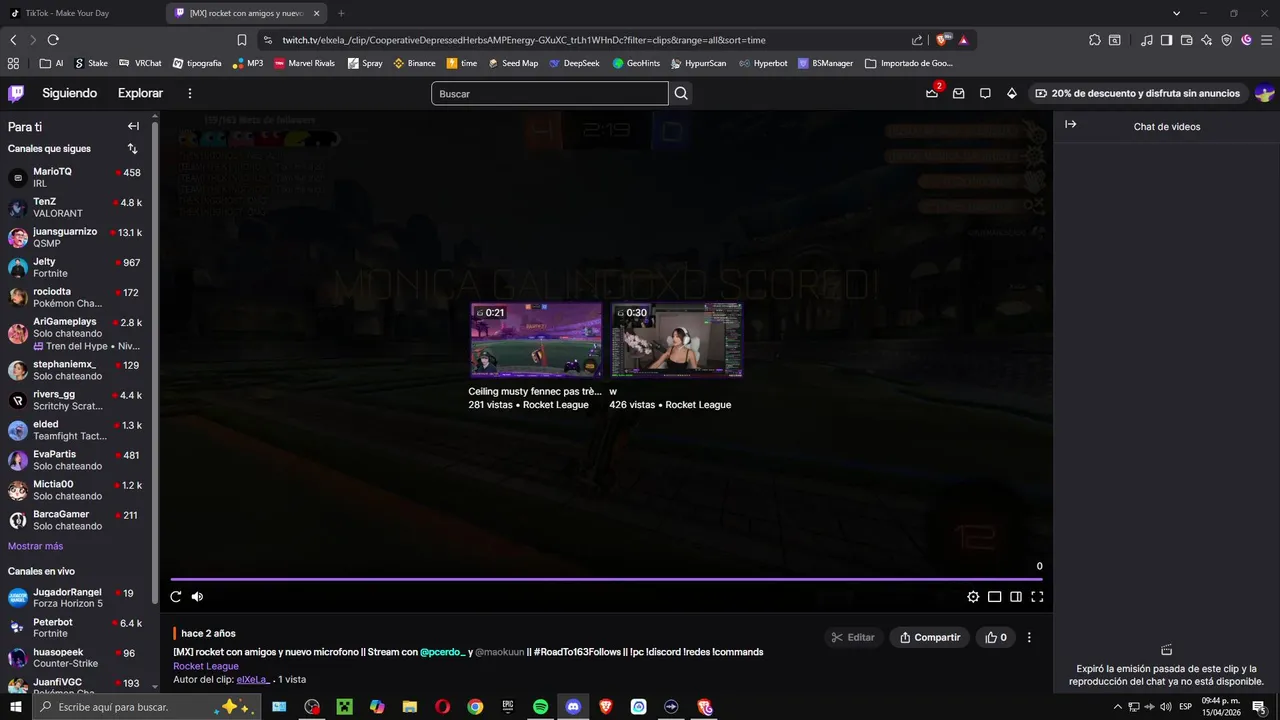Open more options dots beside like button
This screenshot has width=1280, height=720.
coord(1029,637)
